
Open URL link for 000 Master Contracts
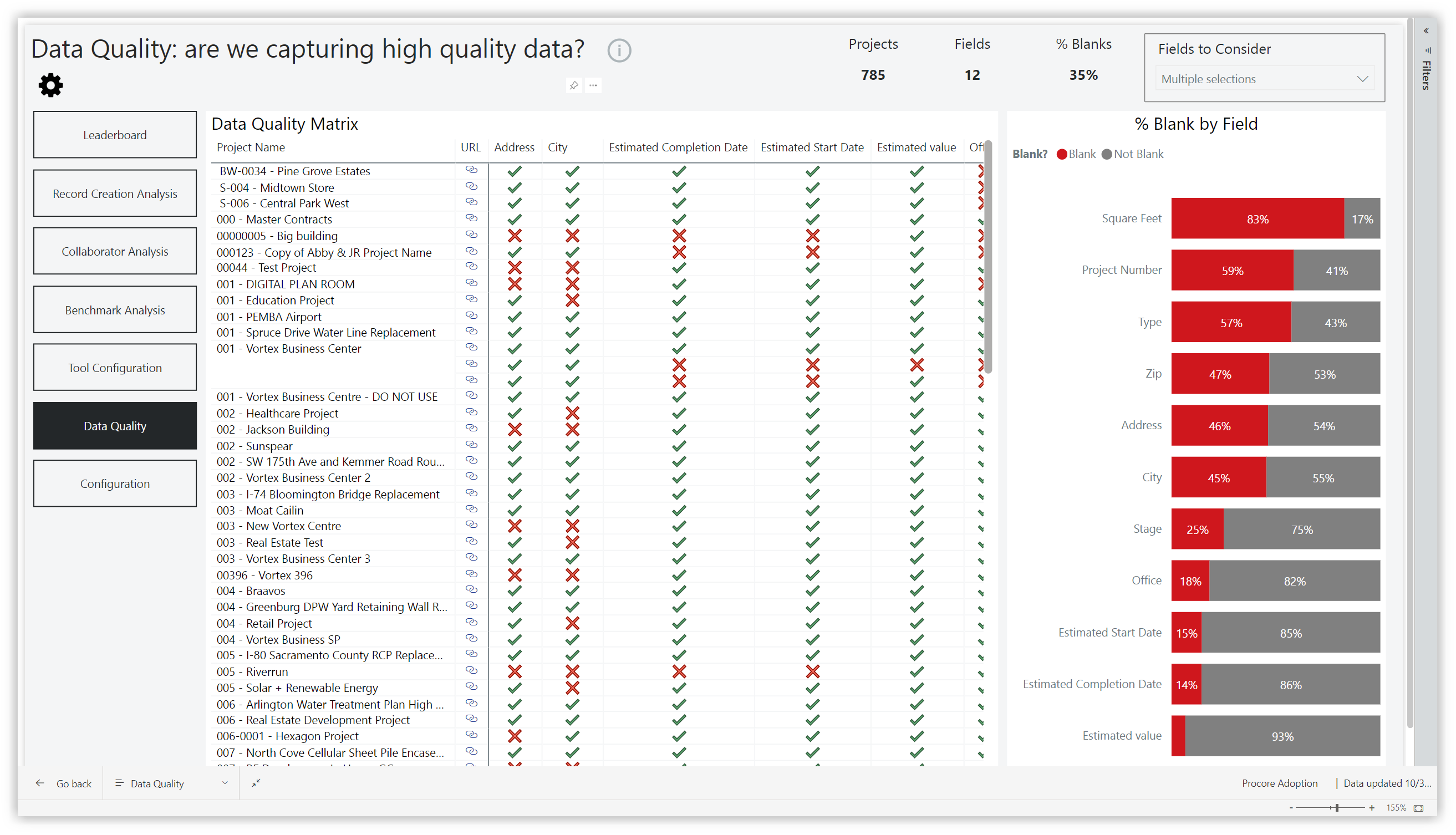pyautogui.click(x=471, y=218)
